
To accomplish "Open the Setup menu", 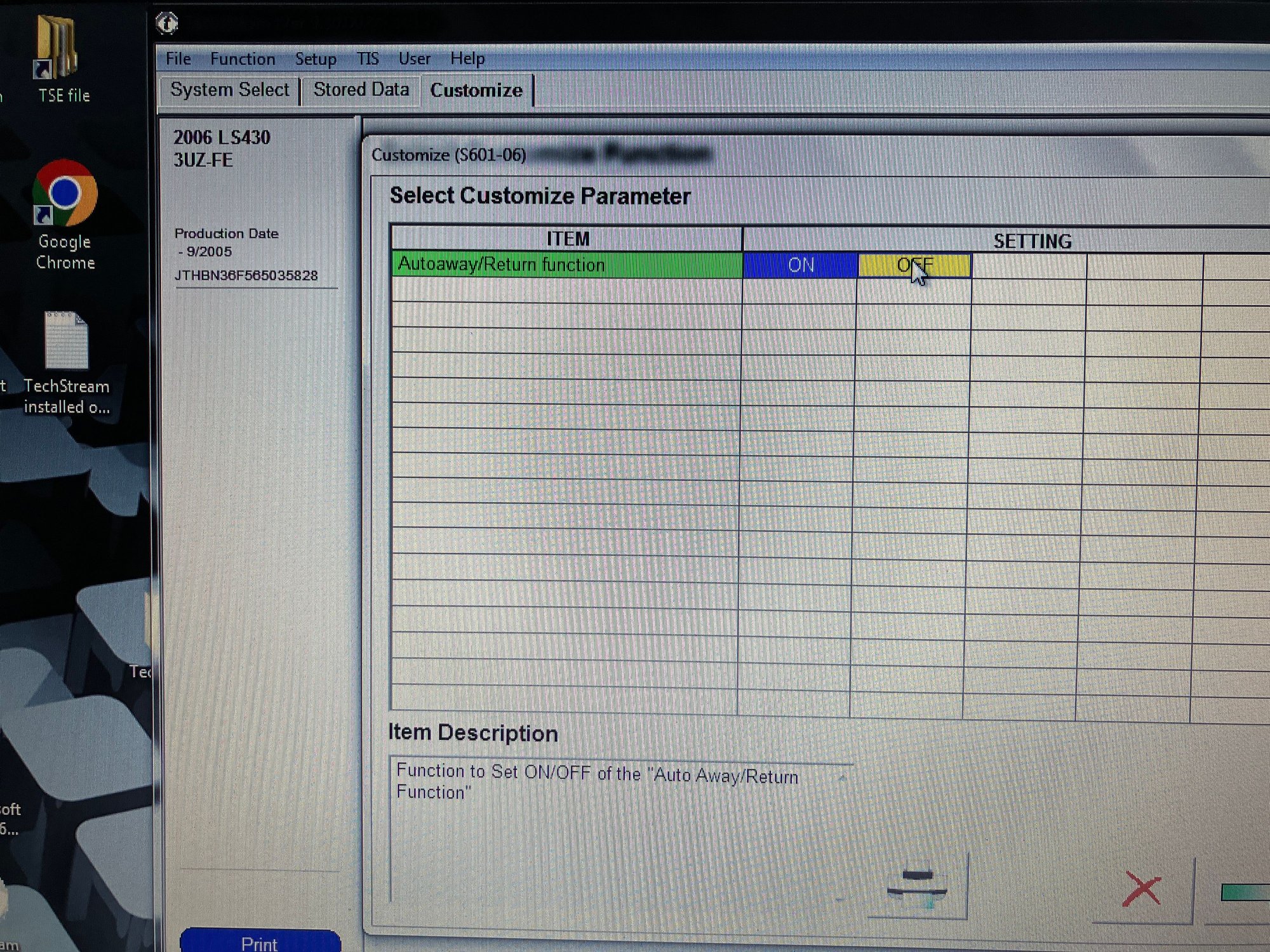I will tap(316, 59).
